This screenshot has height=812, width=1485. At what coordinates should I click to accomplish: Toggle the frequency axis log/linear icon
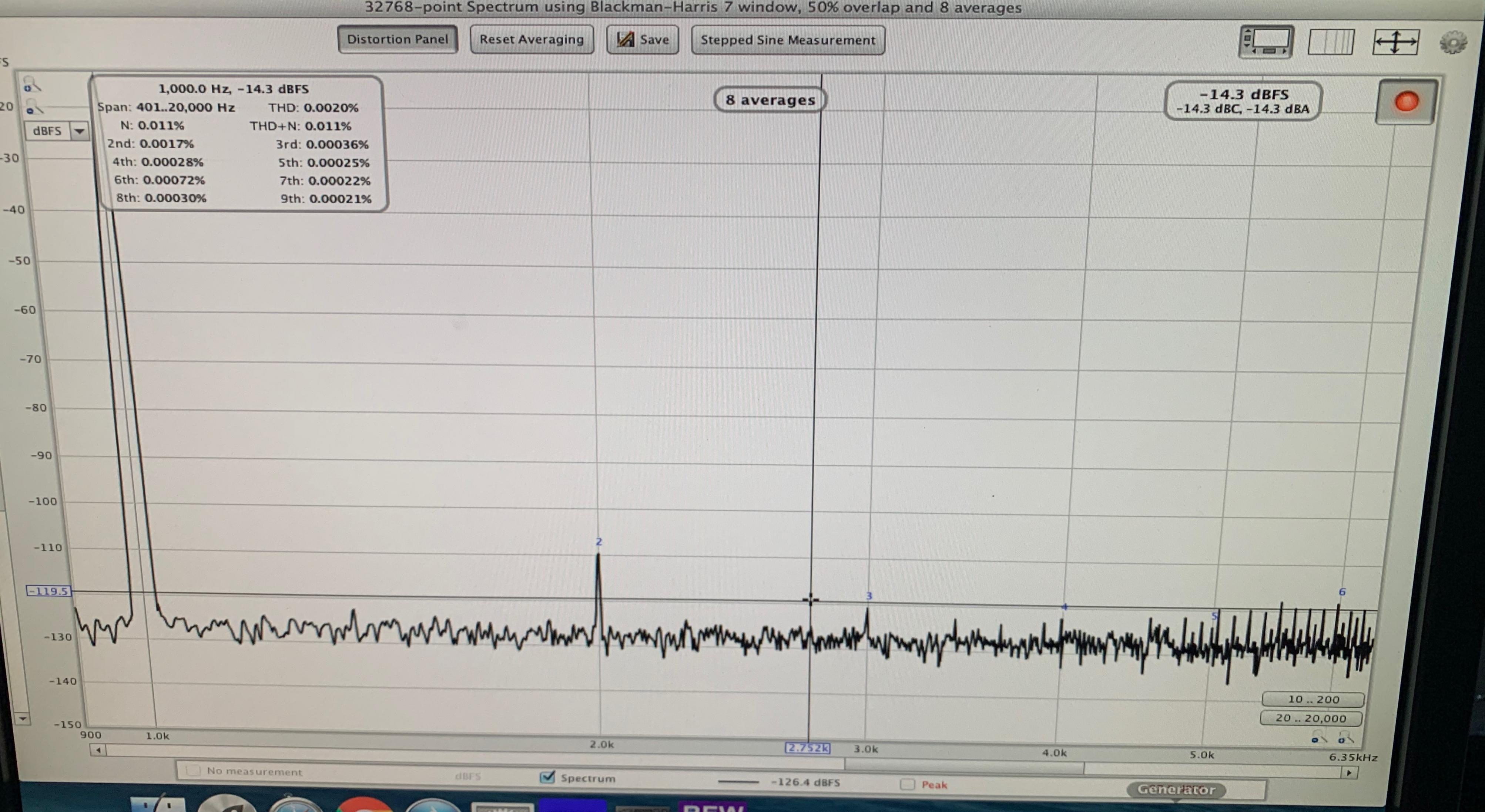click(x=1331, y=42)
